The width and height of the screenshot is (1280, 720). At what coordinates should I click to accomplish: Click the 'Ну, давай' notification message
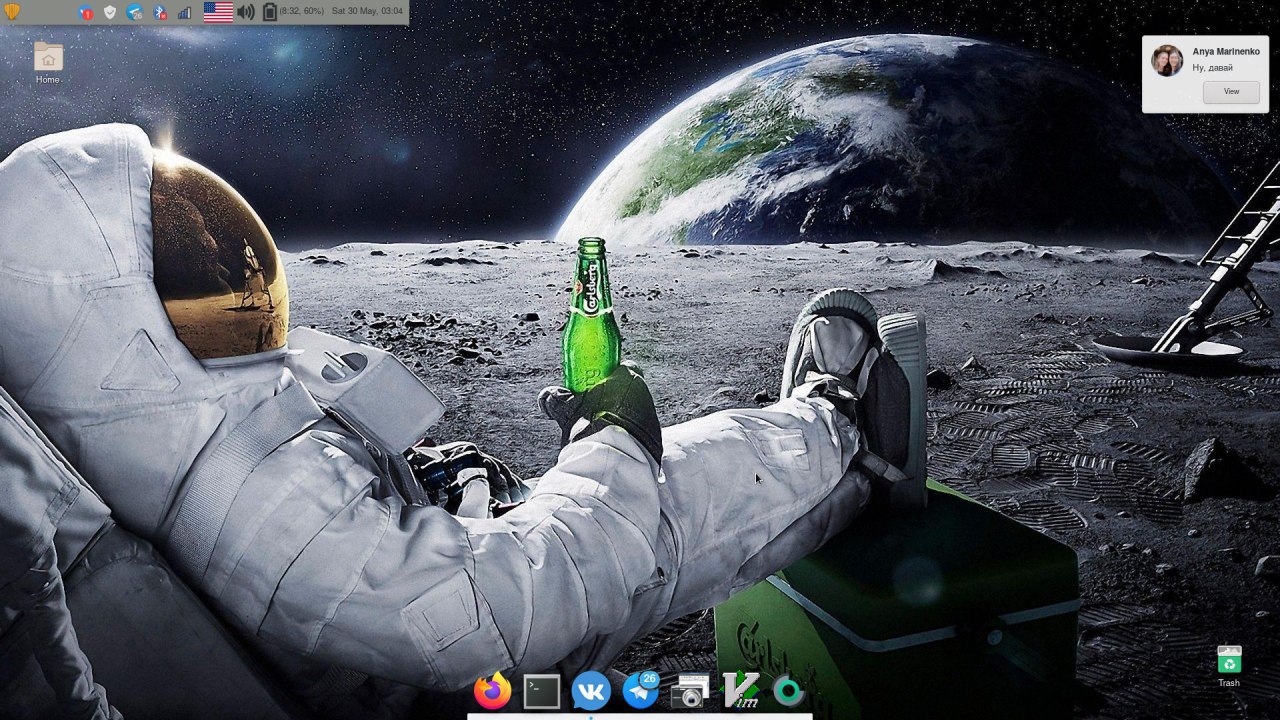(x=1212, y=68)
